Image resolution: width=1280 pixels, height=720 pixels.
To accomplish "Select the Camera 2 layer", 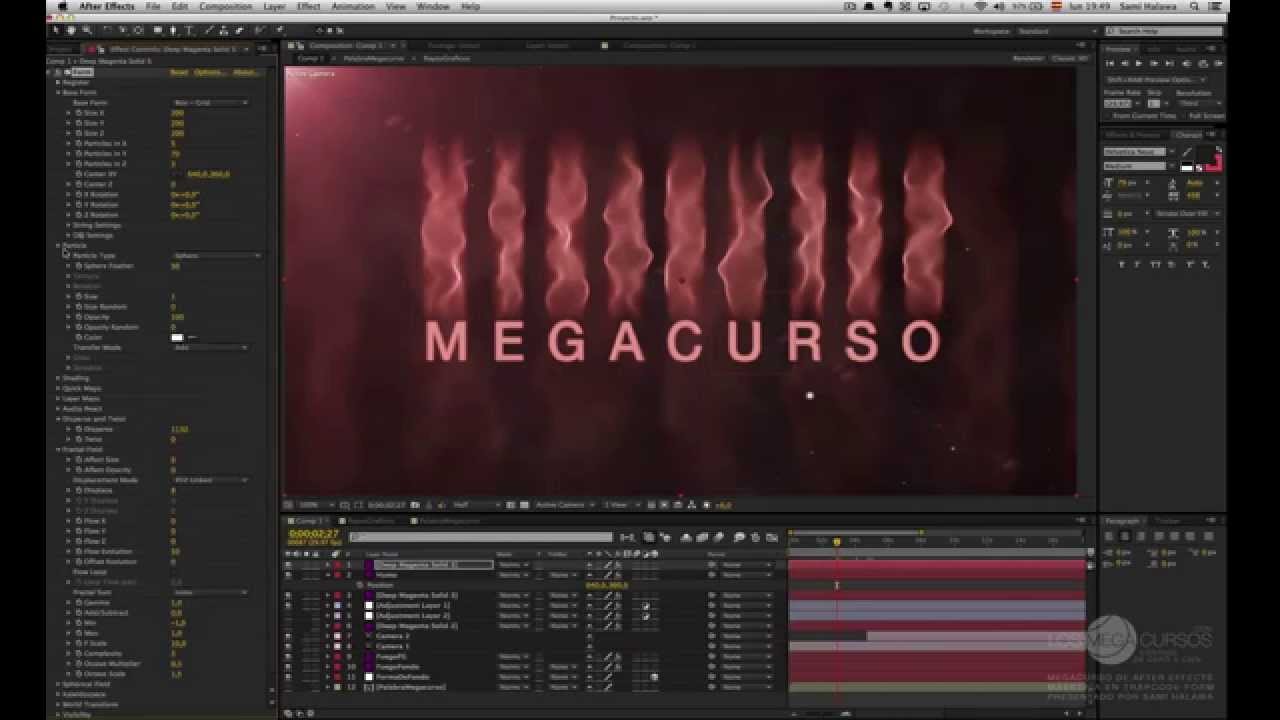I will click(393, 636).
